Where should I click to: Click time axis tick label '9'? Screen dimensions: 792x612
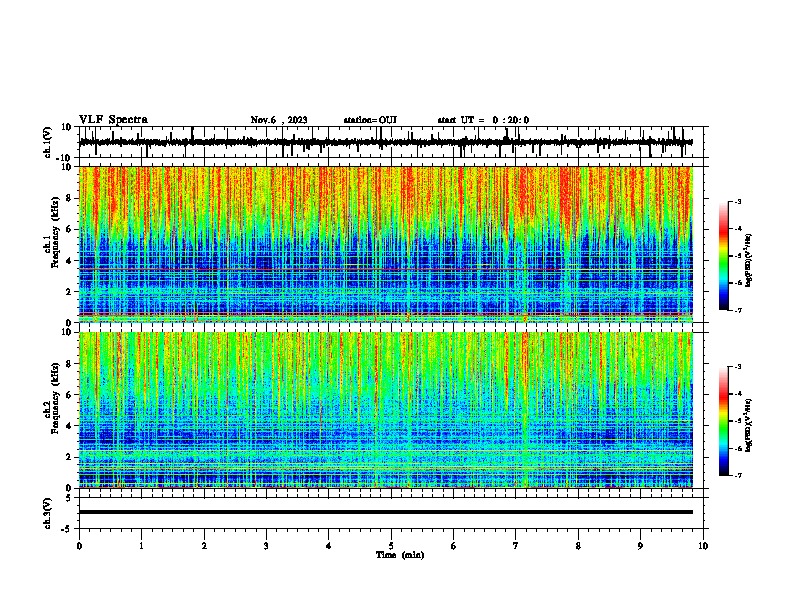[x=640, y=546]
